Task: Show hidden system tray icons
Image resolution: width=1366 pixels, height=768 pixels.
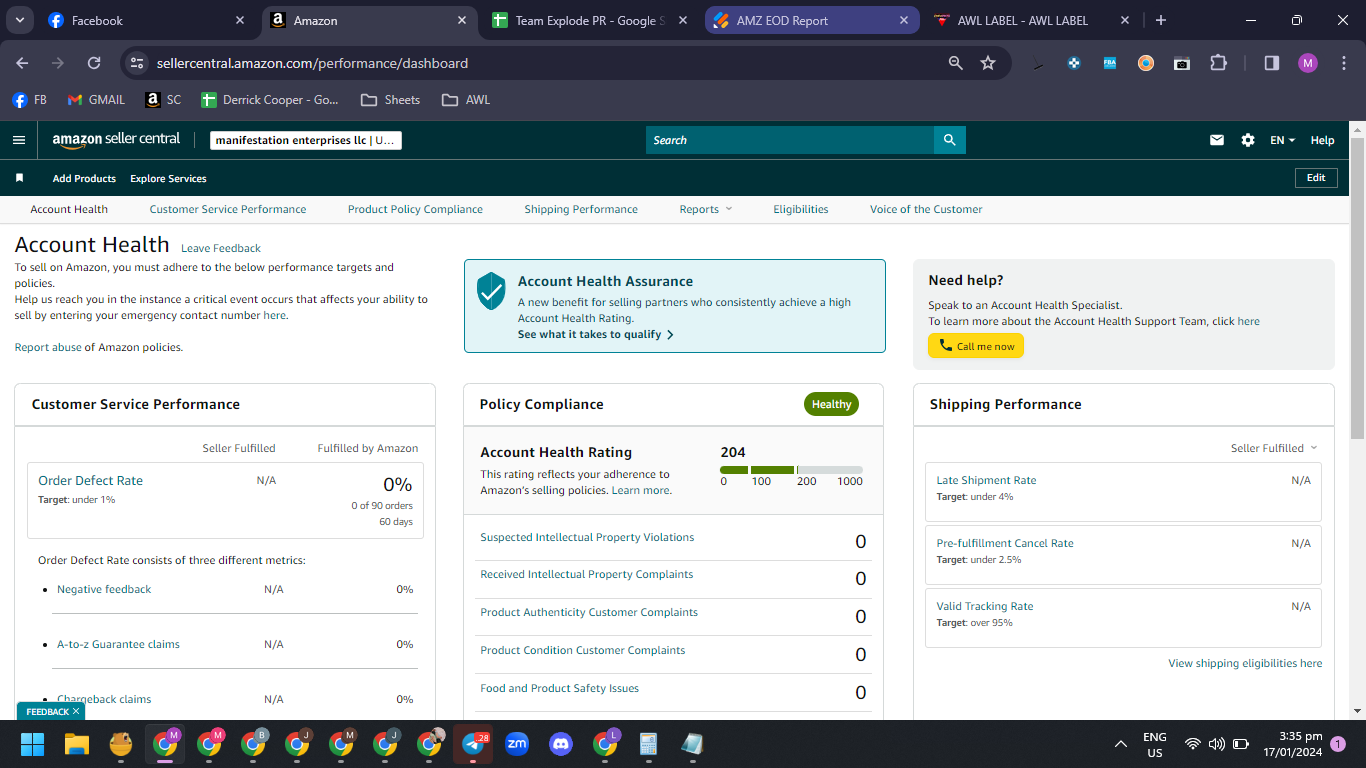Action: pos(1123,743)
